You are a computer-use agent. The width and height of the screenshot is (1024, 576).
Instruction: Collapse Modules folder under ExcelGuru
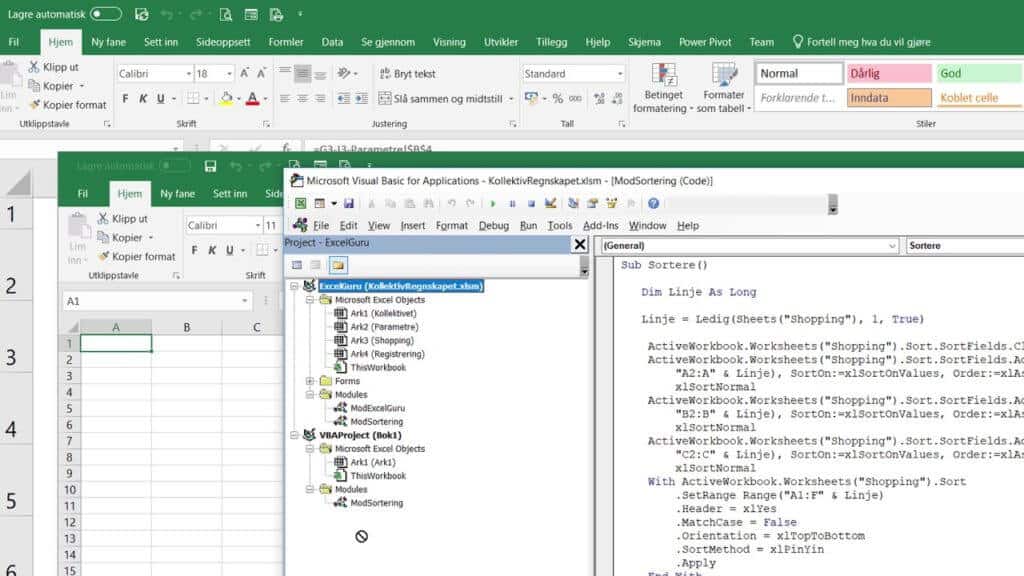point(310,394)
